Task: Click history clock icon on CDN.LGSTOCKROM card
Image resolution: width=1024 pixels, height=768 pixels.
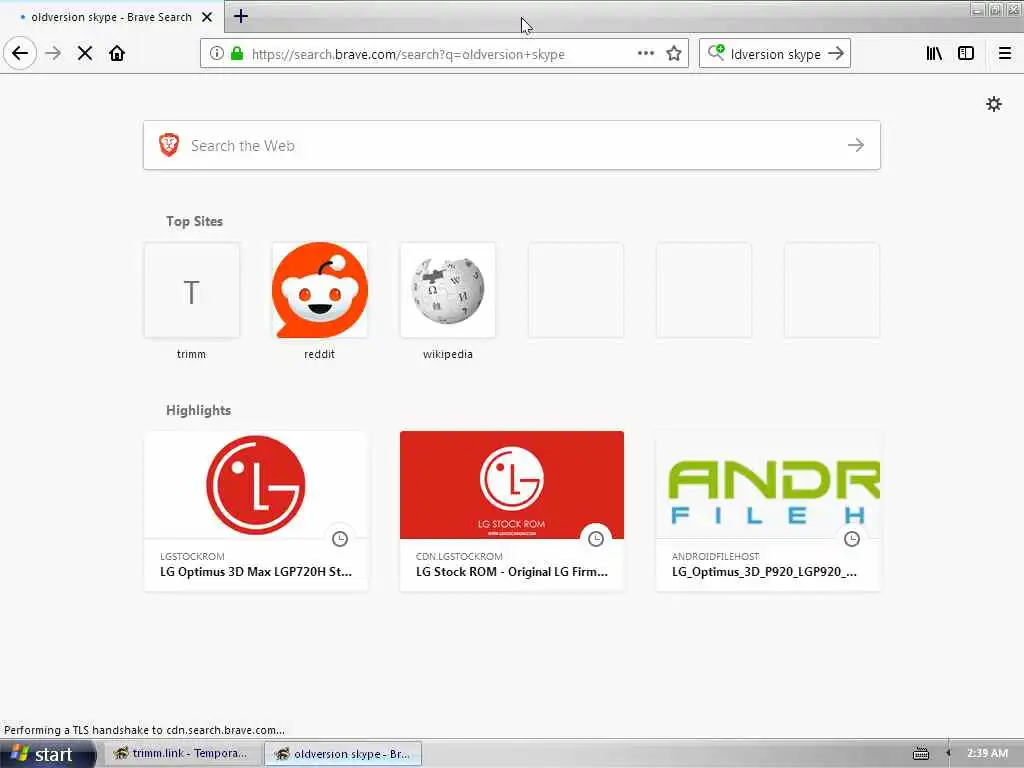Action: 596,539
